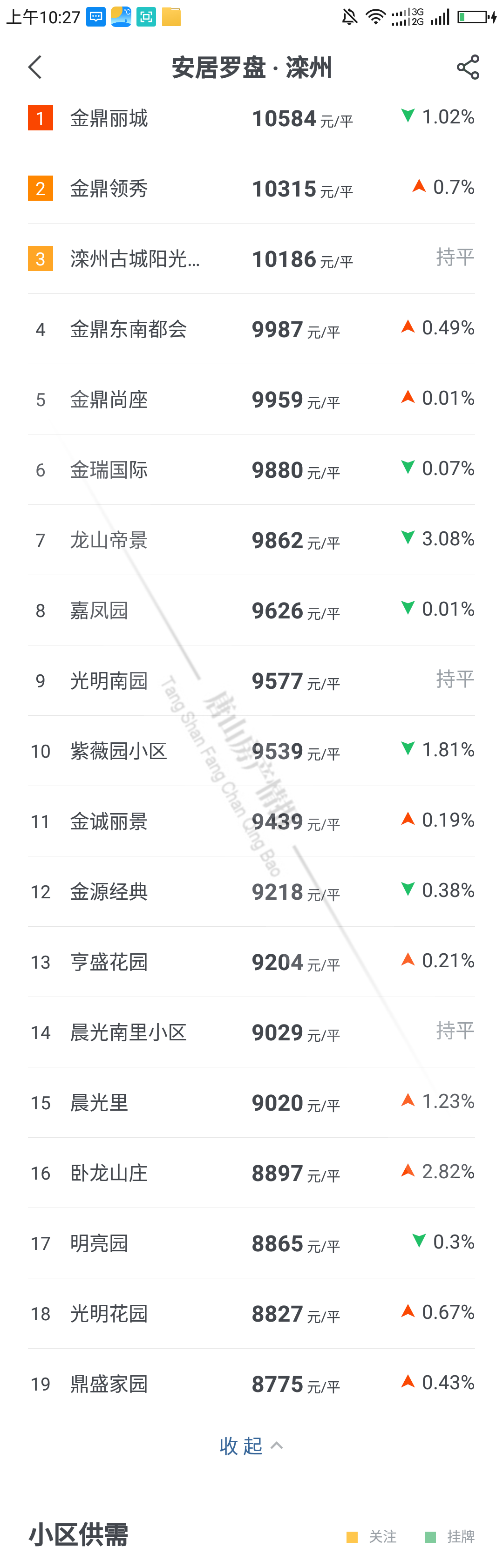Tap the muted notification bell icon
The height and width of the screenshot is (1568, 503).
point(350,16)
